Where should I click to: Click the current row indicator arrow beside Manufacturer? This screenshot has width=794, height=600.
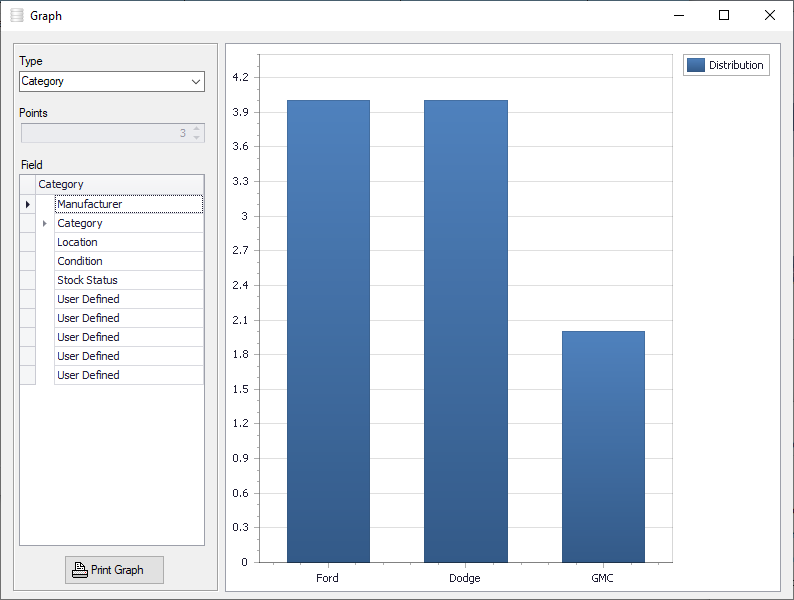pyautogui.click(x=28, y=204)
